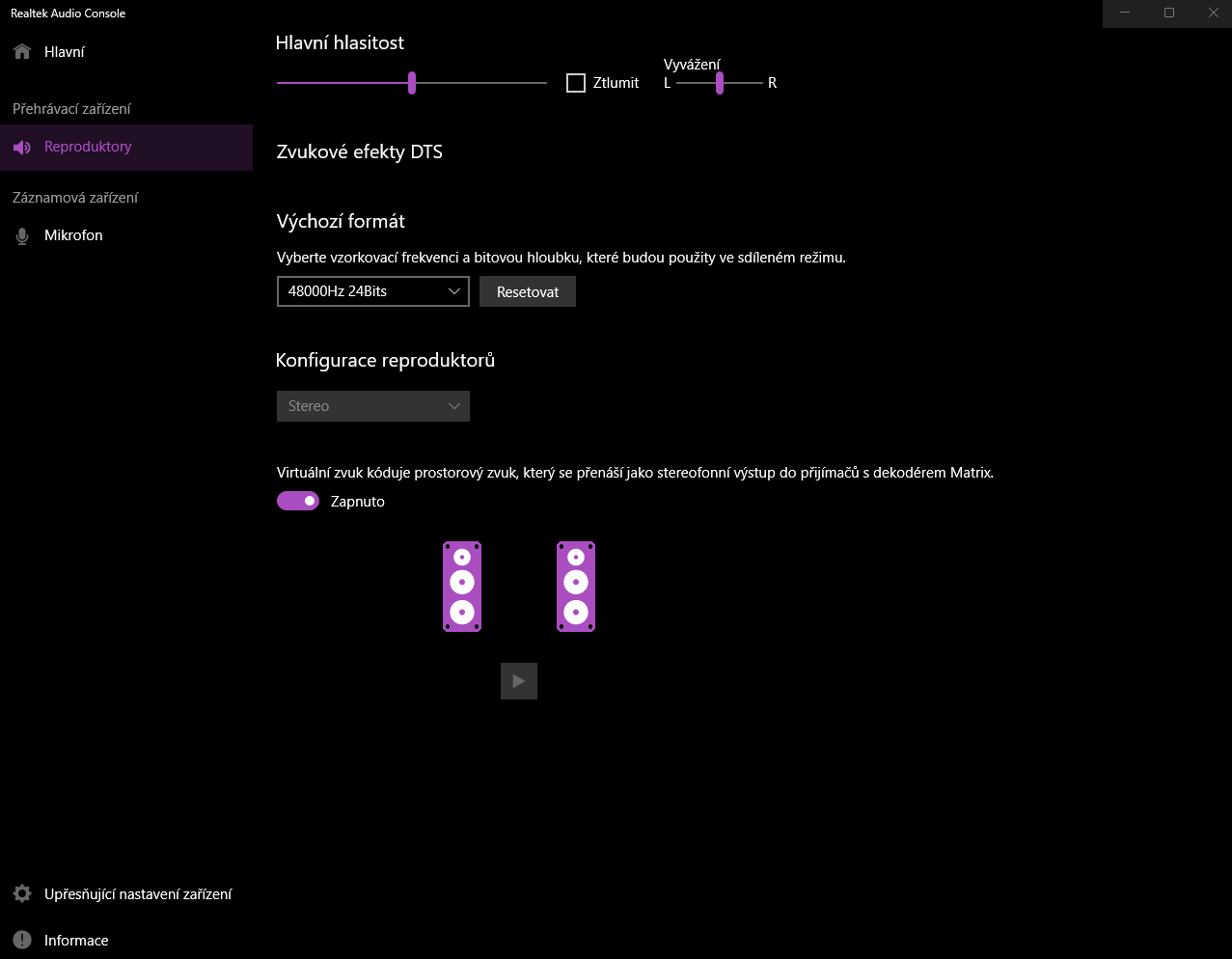Click the left speaker illustration
Viewport: 1232px width, 959px height.
(462, 587)
